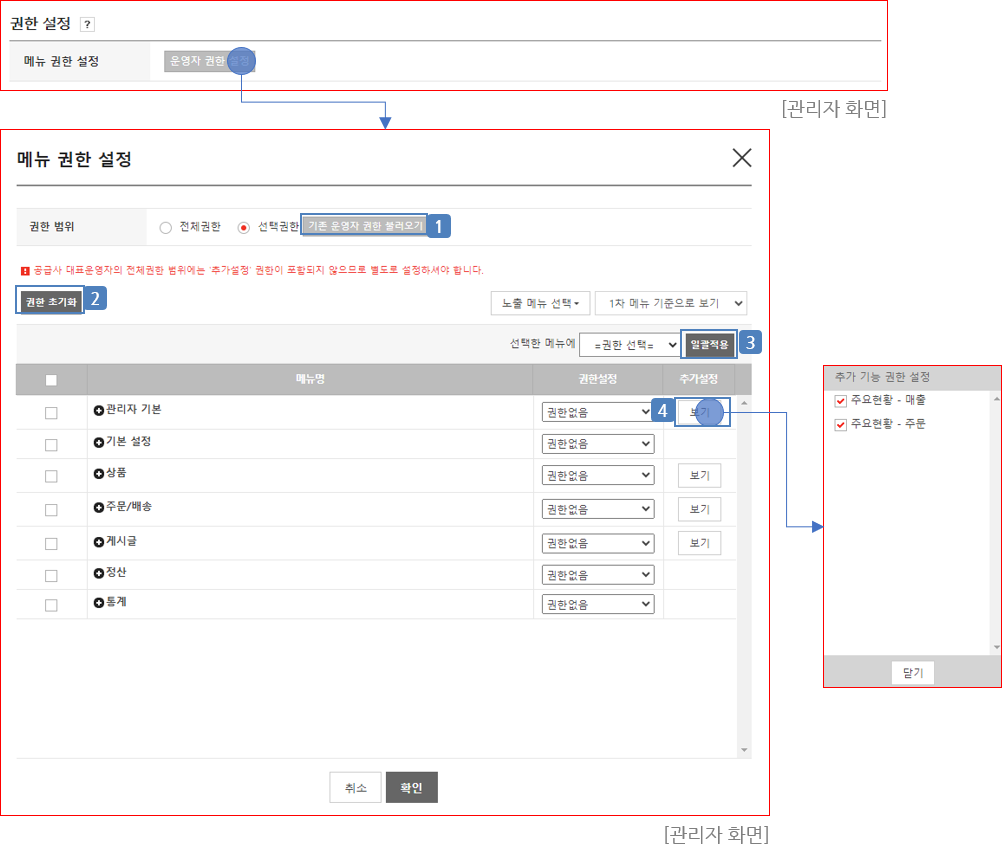Expand the 기본 설정 plus icon
Image resolution: width=1002 pixels, height=857 pixels.
[x=98, y=442]
